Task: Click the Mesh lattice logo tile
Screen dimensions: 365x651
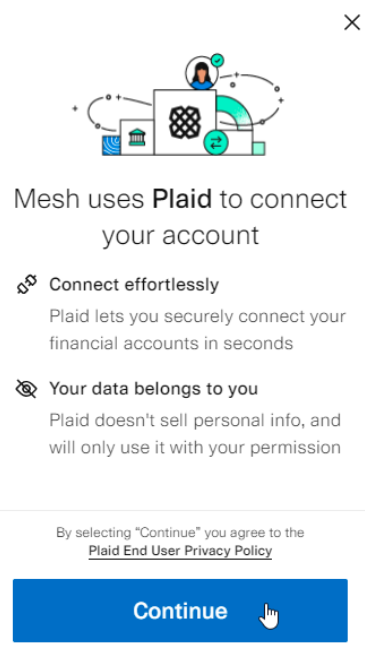Action: (185, 122)
